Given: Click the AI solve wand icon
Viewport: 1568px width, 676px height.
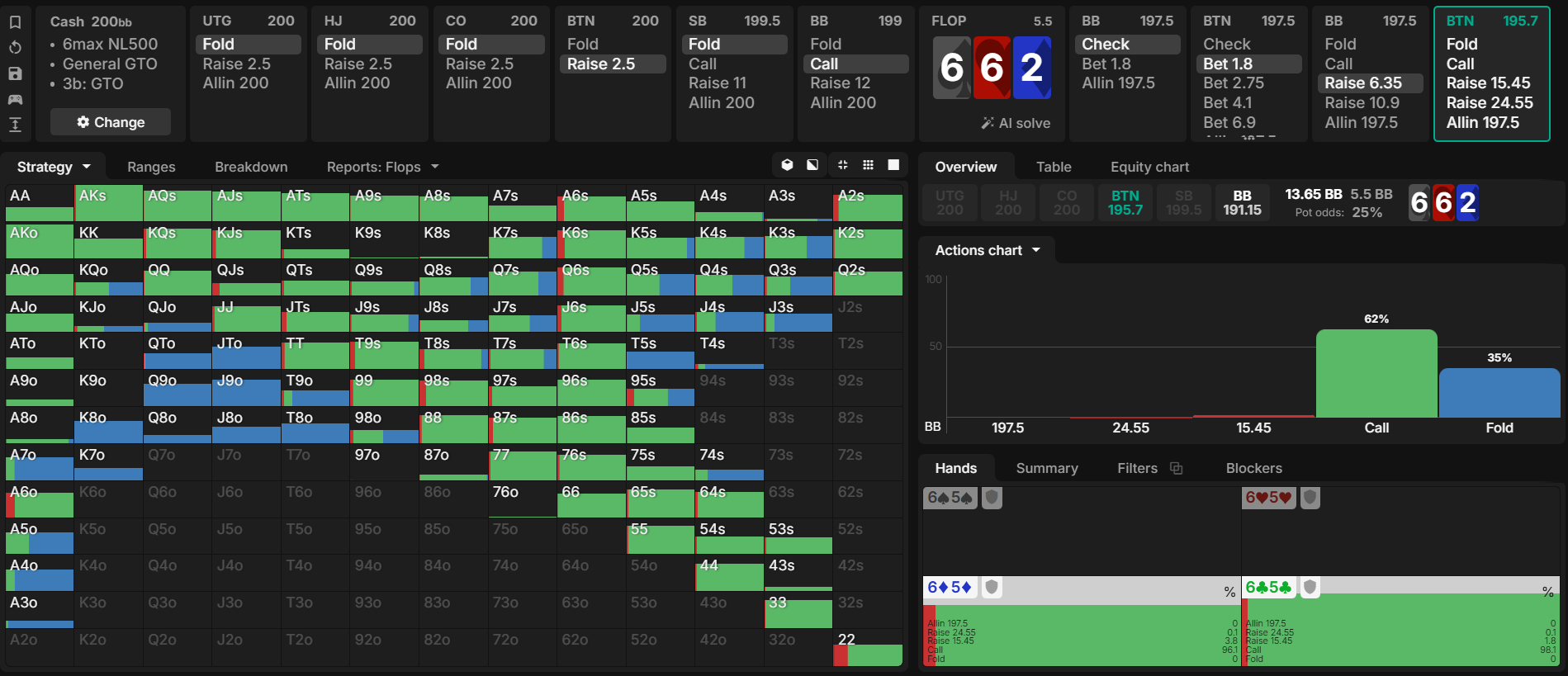Looking at the screenshot, I should point(988,123).
